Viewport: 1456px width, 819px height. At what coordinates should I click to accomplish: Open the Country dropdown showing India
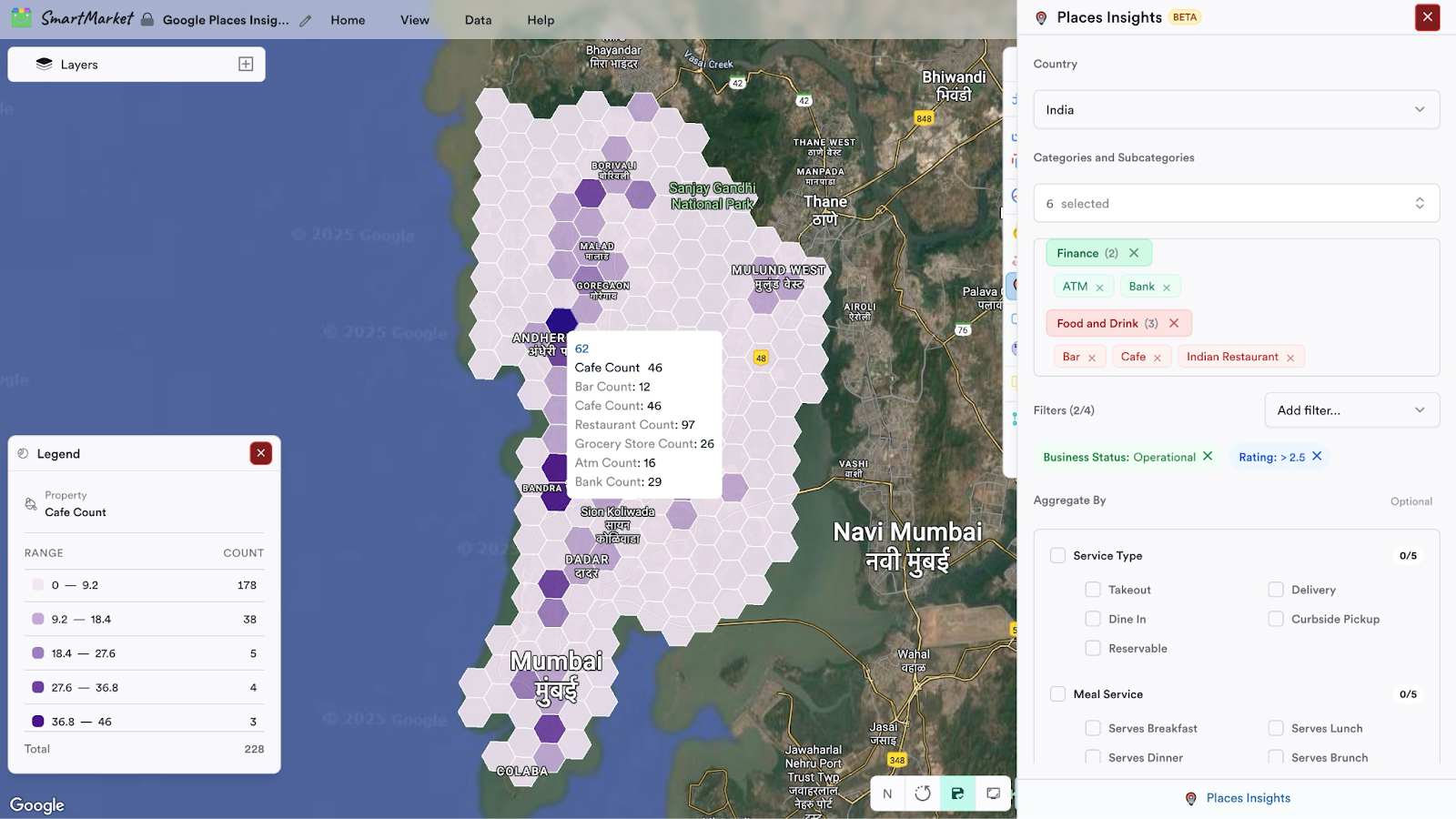1236,109
